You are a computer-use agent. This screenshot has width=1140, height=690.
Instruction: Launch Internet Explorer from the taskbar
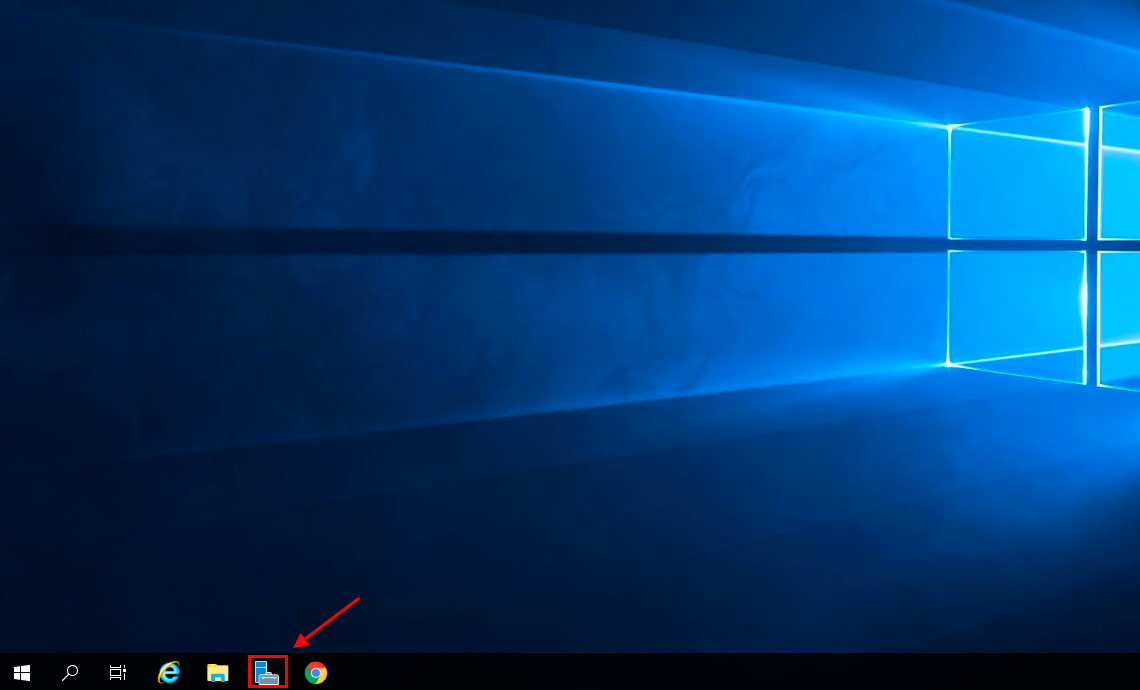pyautogui.click(x=169, y=673)
